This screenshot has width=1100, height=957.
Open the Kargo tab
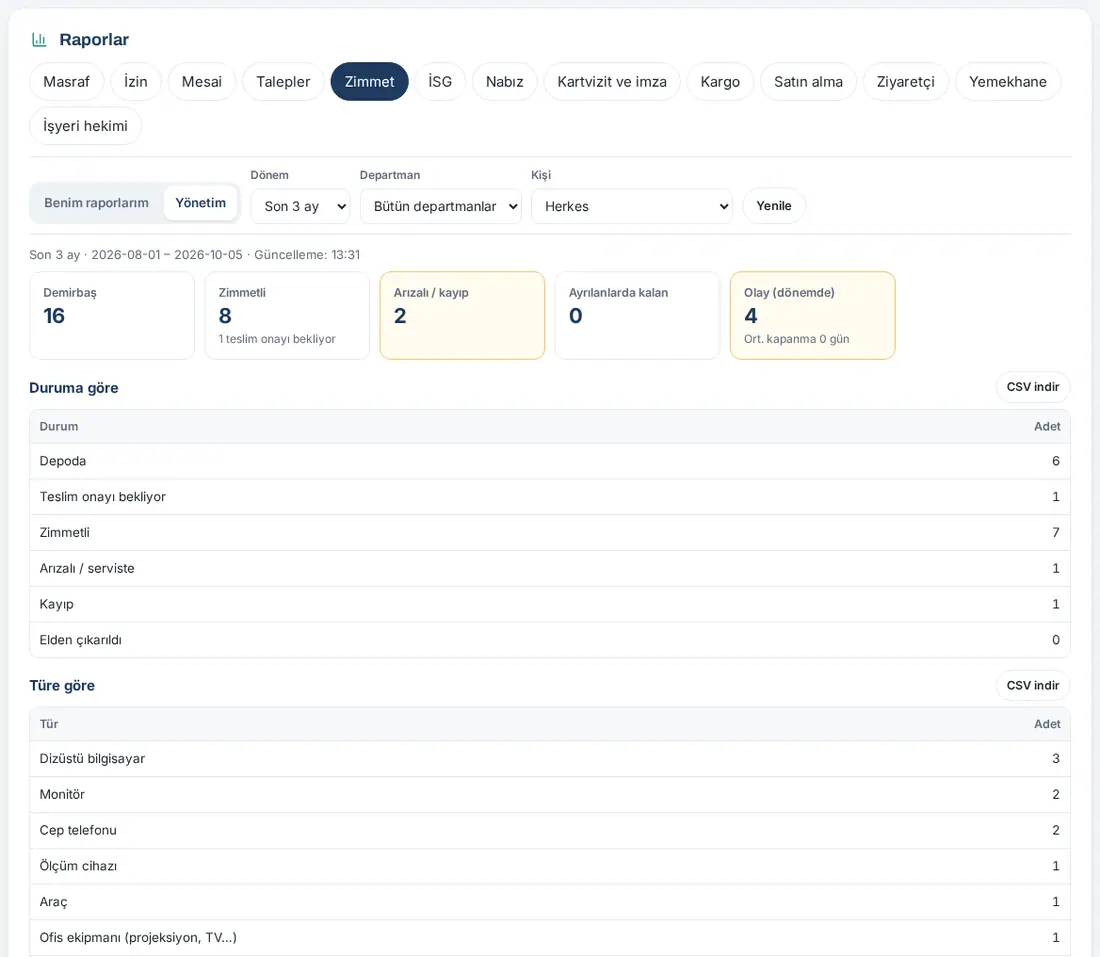click(720, 81)
